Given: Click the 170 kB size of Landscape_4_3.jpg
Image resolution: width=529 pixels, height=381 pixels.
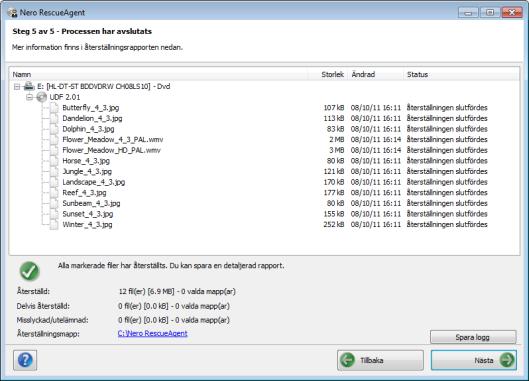Looking at the screenshot, I should tap(334, 182).
